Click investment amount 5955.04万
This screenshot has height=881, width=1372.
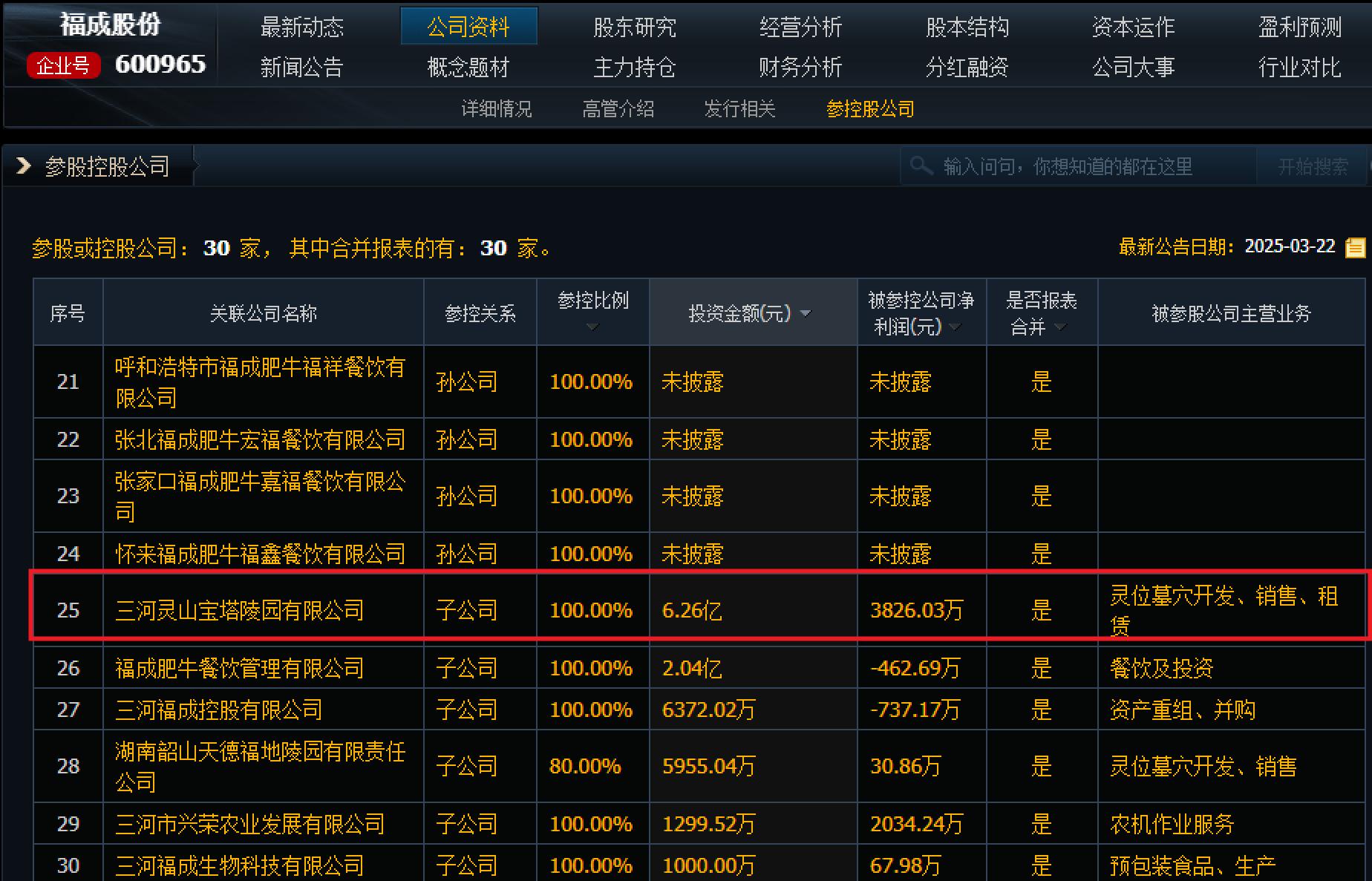pos(708,766)
